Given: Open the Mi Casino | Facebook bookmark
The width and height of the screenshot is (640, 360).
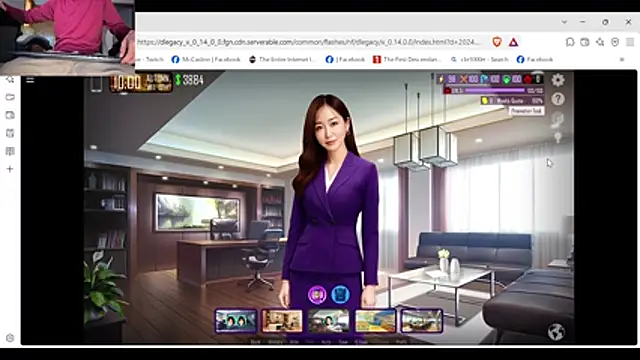Looking at the screenshot, I should point(206,60).
